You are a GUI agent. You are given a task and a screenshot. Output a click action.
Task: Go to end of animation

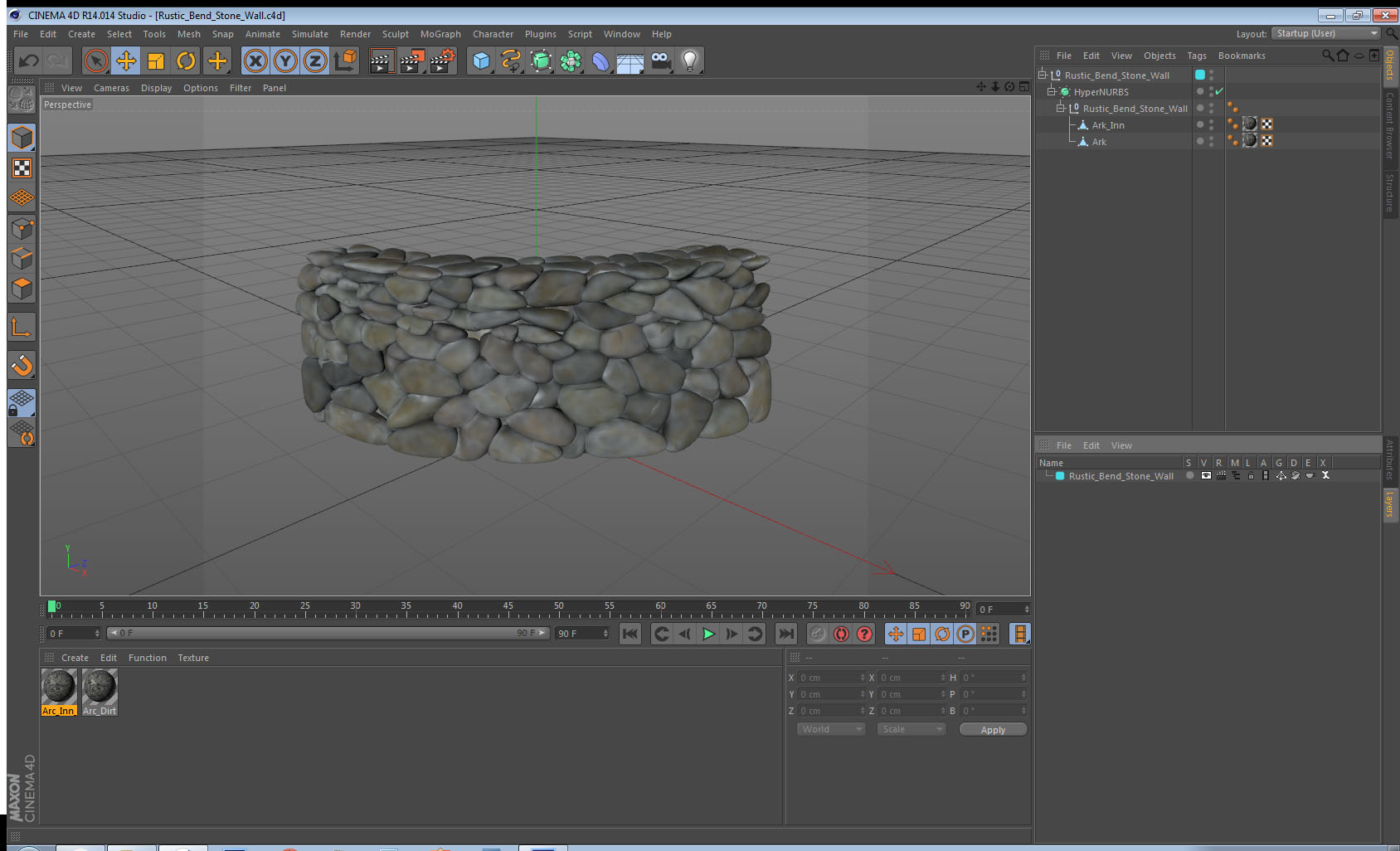[x=785, y=634]
